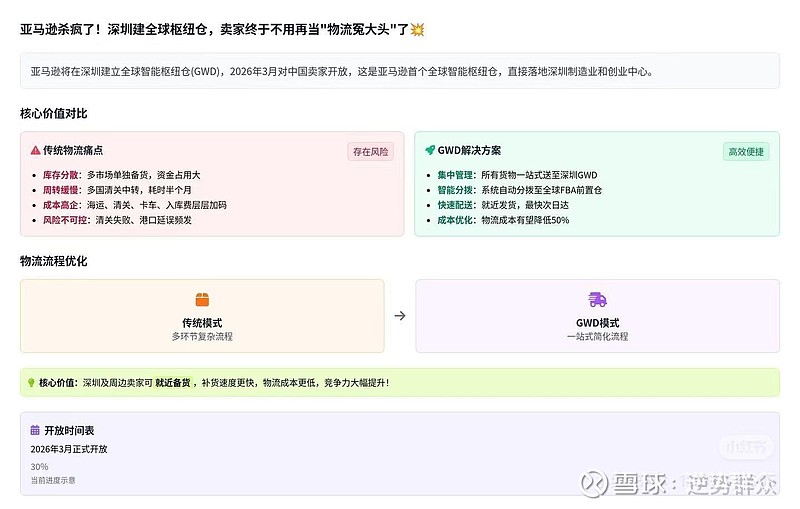The width and height of the screenshot is (800, 509).
Task: Click the 2026年3月正式开放 line
Action: [69, 449]
